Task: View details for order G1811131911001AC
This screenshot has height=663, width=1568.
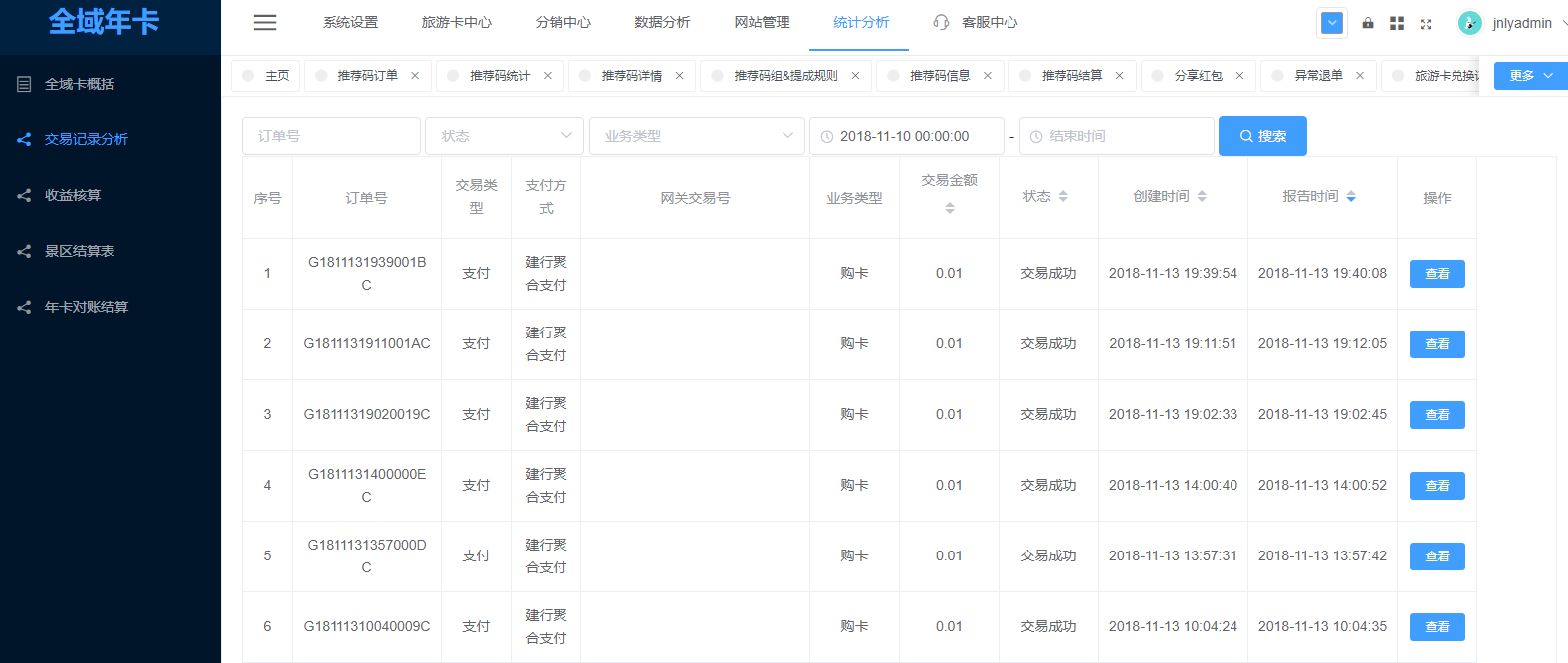Action: 1437,344
